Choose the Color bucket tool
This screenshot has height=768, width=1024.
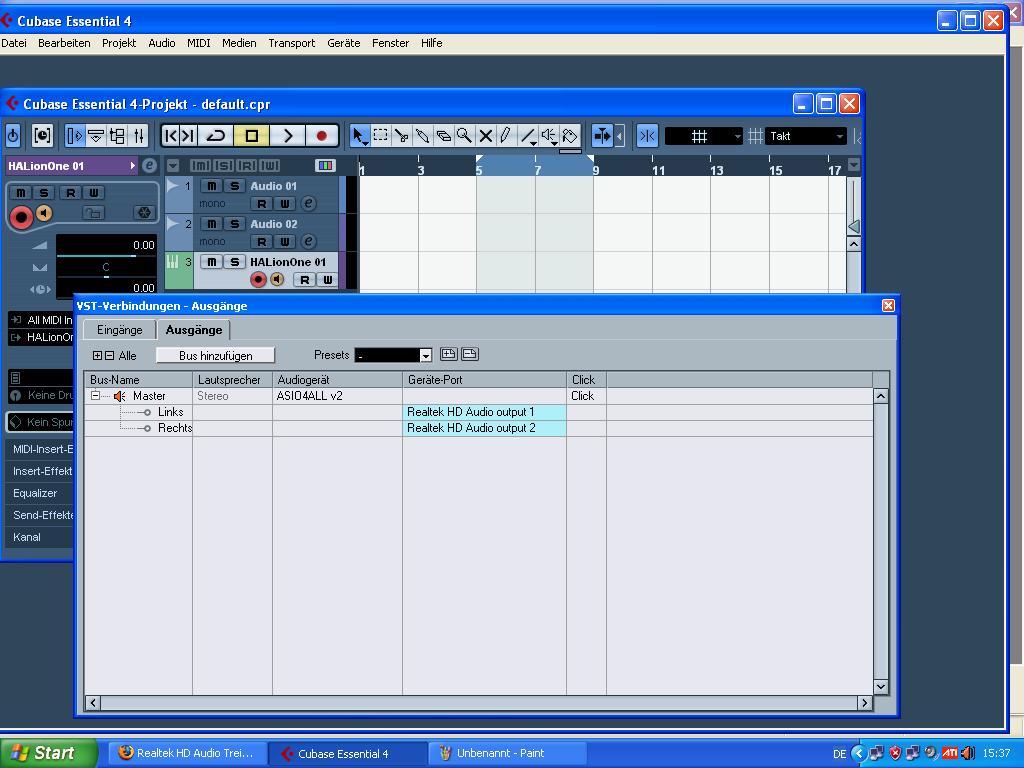[569, 136]
